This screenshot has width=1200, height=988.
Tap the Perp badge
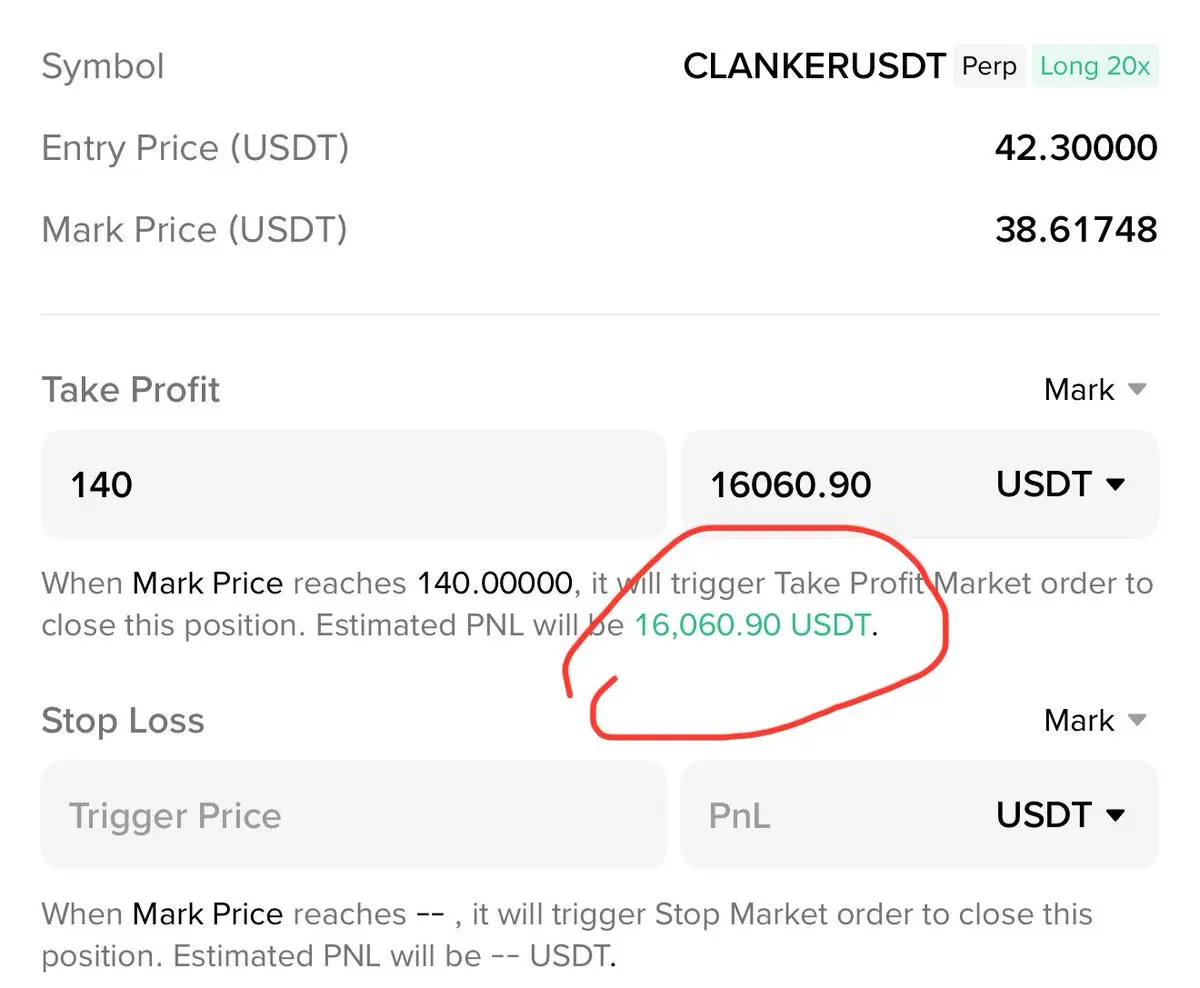coord(988,67)
